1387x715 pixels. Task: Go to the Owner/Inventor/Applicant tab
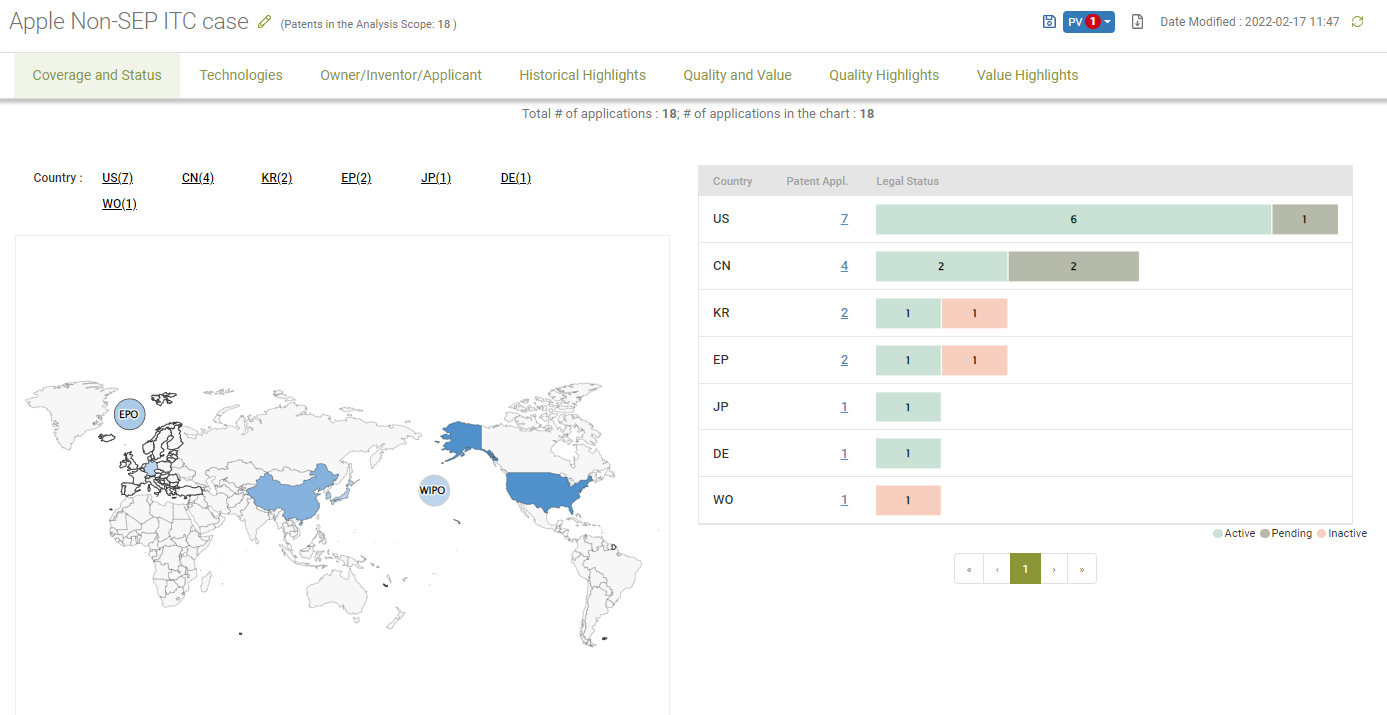click(x=401, y=75)
